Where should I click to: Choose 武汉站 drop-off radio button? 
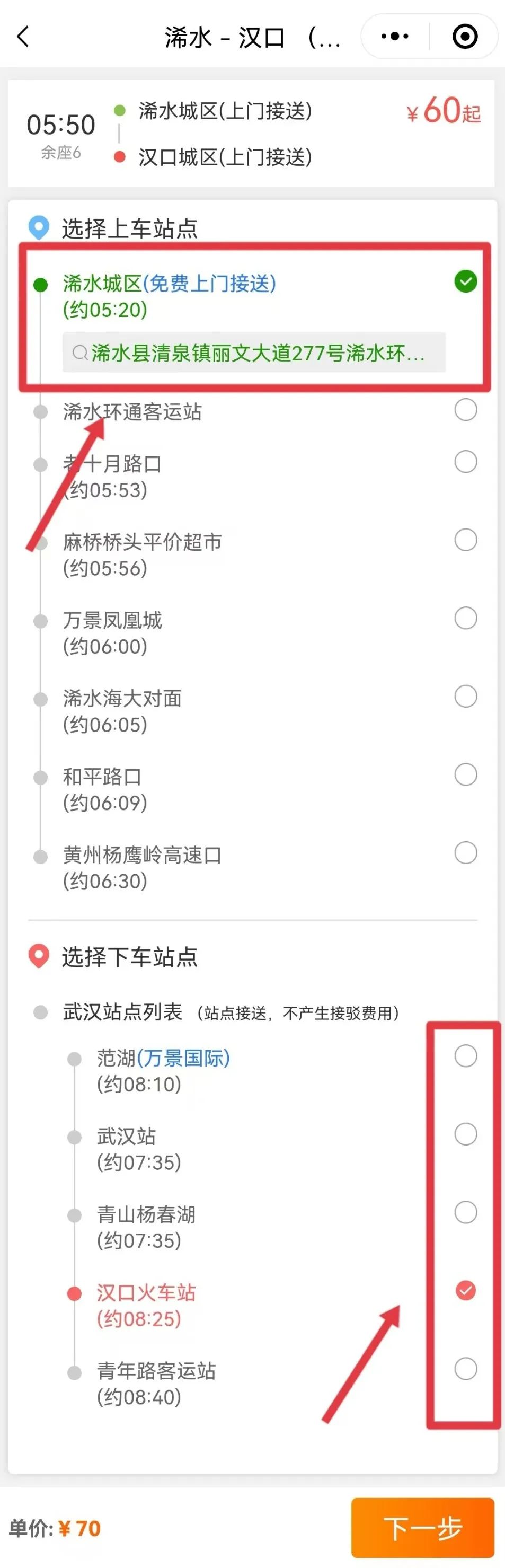coord(465,1134)
